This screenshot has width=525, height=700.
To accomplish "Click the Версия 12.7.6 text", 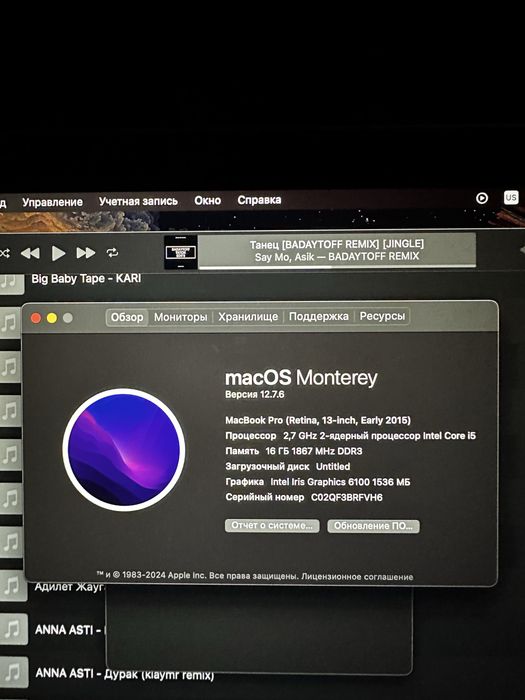I will click(x=254, y=394).
